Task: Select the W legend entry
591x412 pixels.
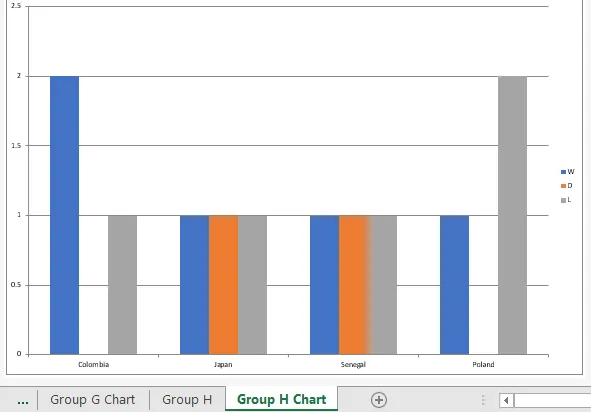Action: [568, 172]
